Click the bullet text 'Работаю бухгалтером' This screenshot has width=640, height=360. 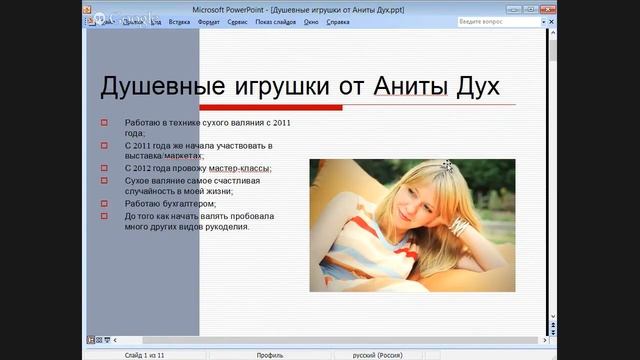(x=170, y=203)
